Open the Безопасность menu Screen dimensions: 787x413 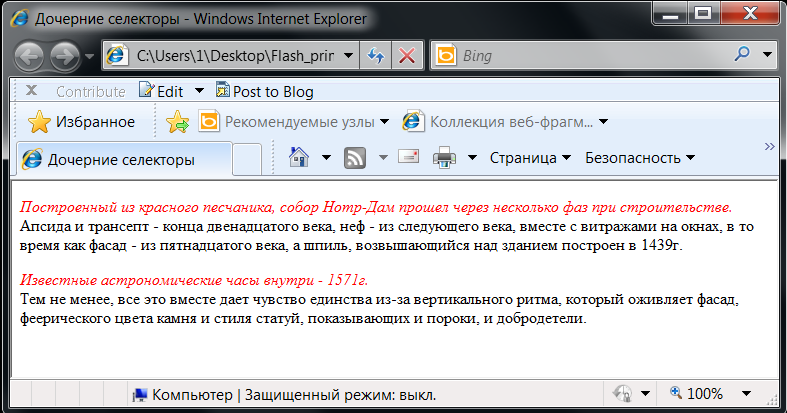point(640,158)
